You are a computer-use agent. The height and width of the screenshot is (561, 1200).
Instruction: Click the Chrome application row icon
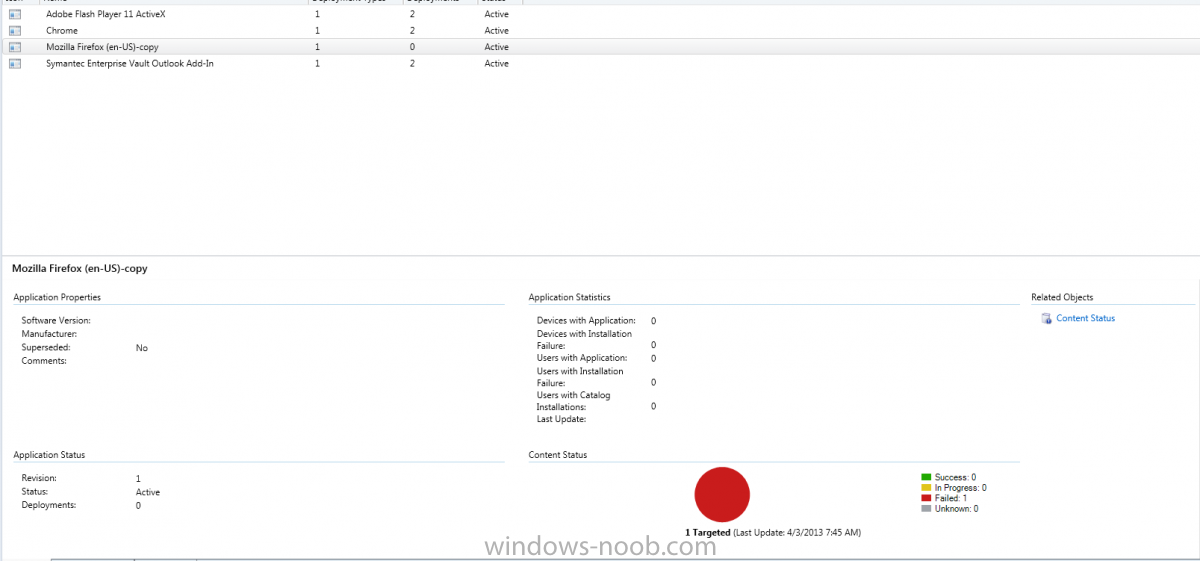click(15, 31)
